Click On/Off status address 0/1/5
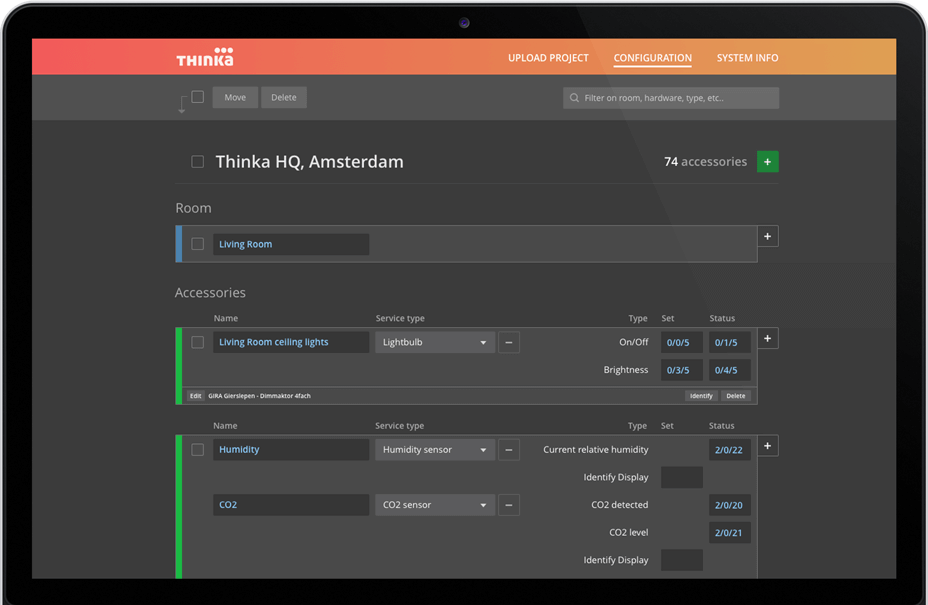 click(730, 342)
